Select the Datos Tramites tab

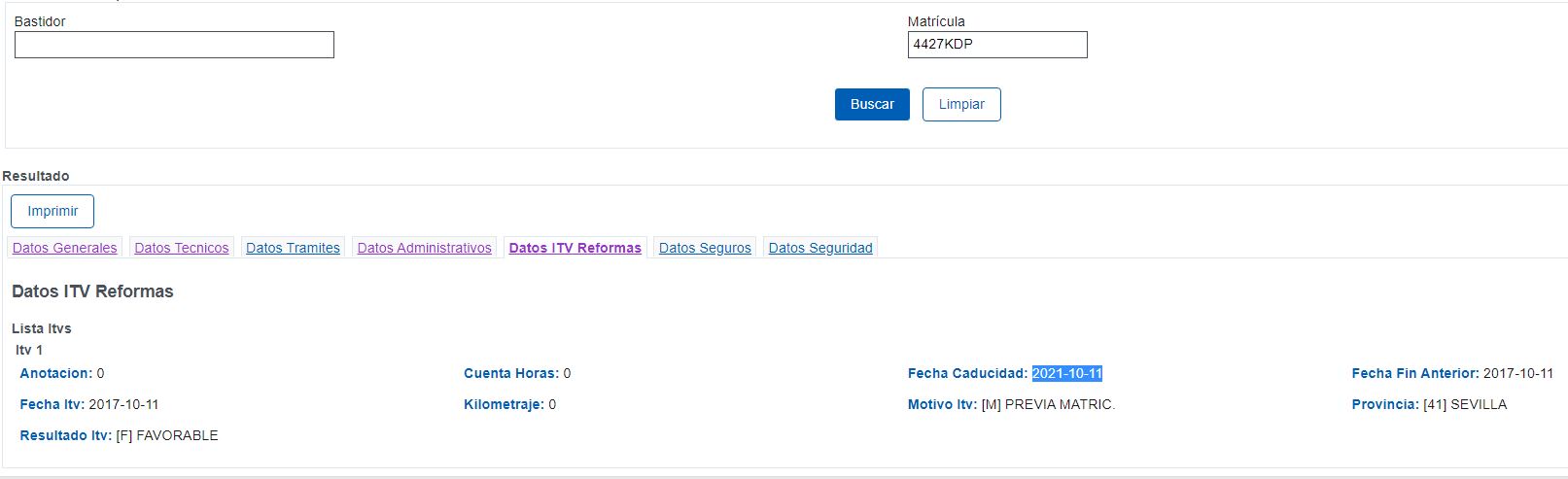tap(293, 248)
